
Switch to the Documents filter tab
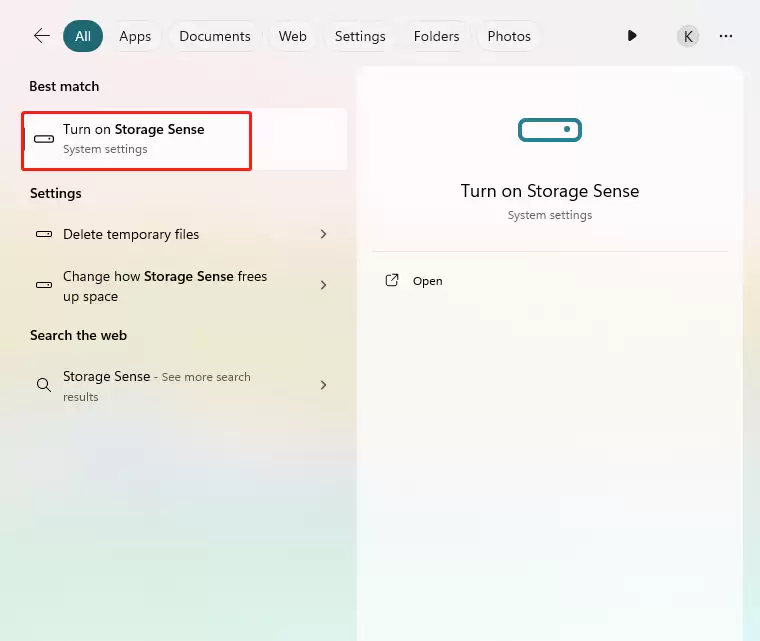click(215, 36)
